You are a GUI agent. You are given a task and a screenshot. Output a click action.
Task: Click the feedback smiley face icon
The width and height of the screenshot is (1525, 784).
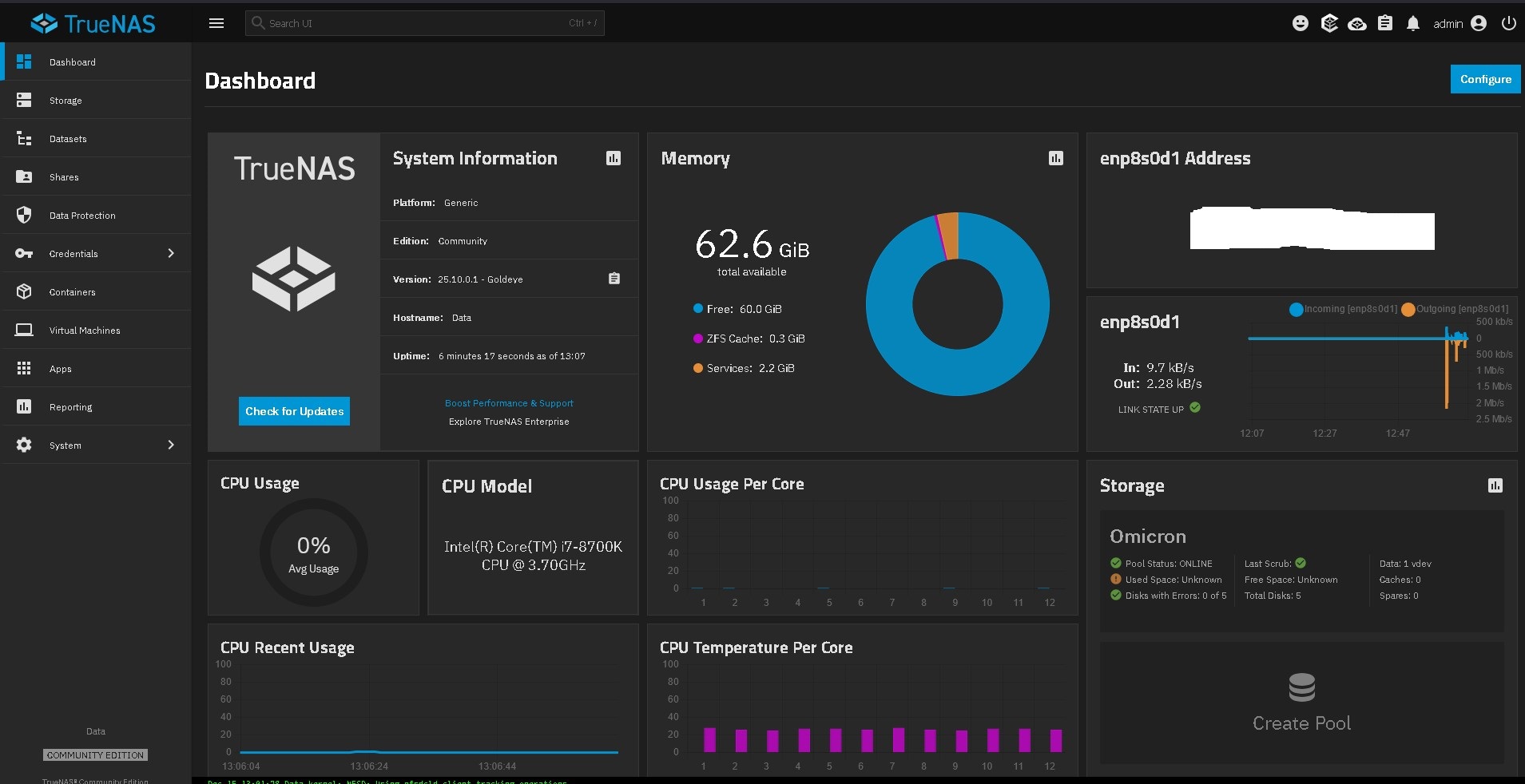point(1301,23)
